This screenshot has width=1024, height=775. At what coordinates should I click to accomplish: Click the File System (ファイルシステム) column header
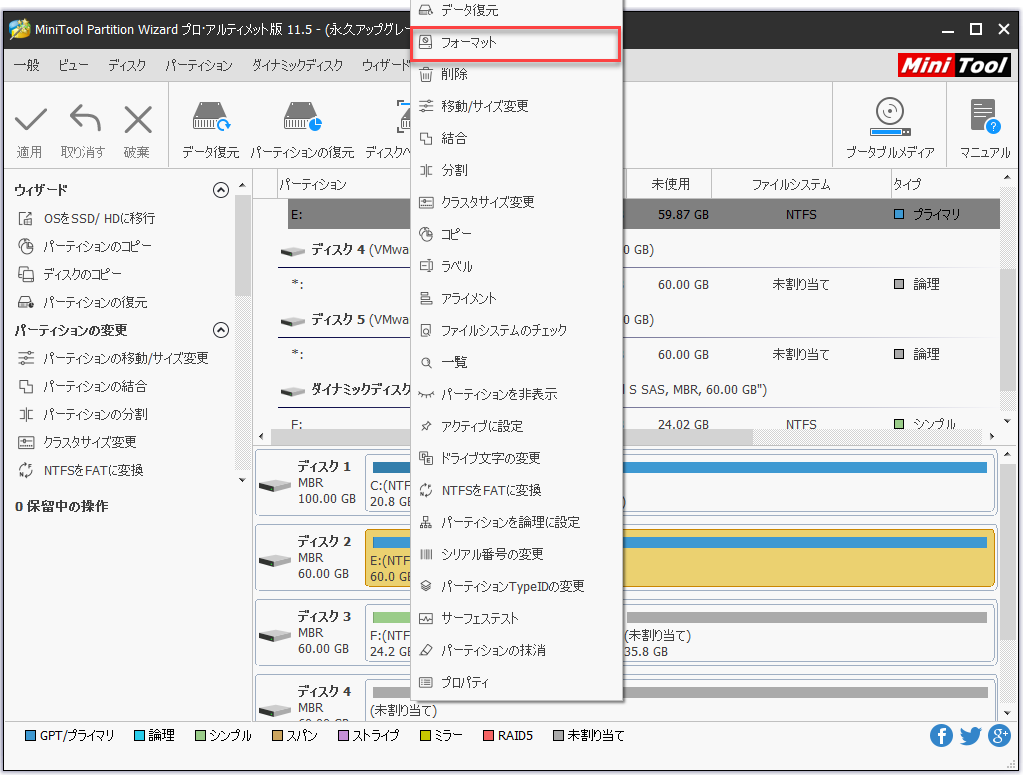(x=801, y=184)
